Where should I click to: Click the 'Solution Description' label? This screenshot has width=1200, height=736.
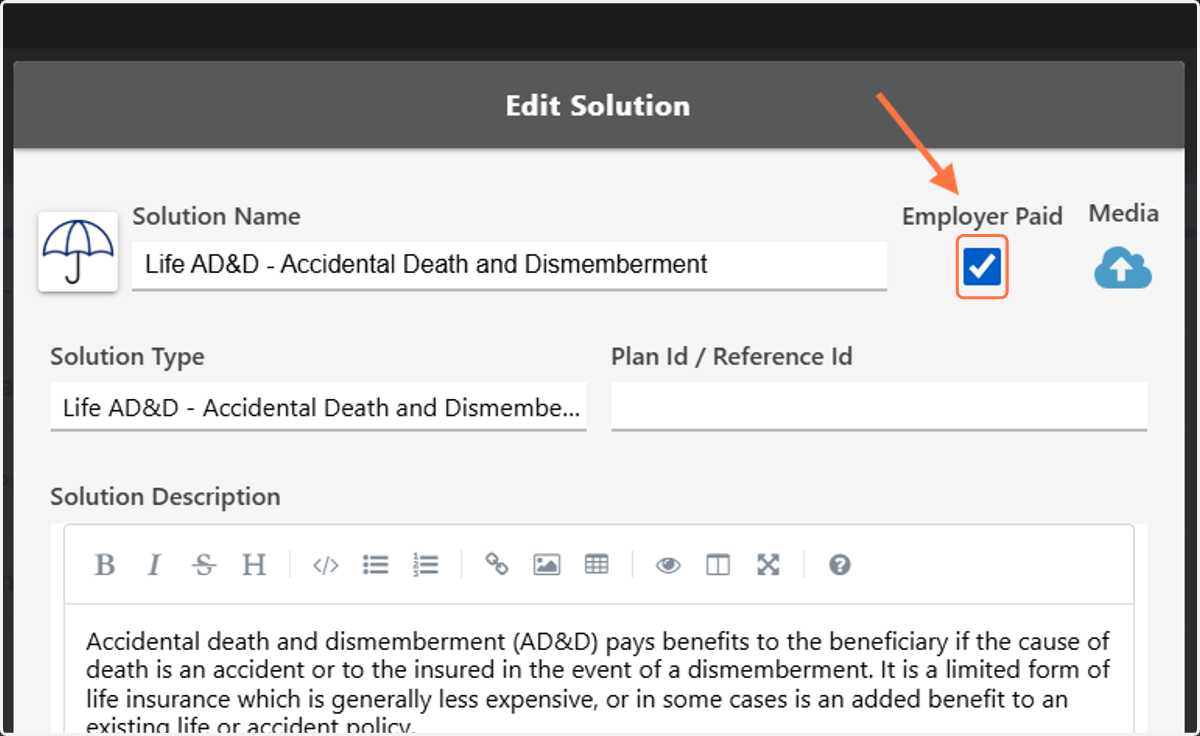[166, 497]
